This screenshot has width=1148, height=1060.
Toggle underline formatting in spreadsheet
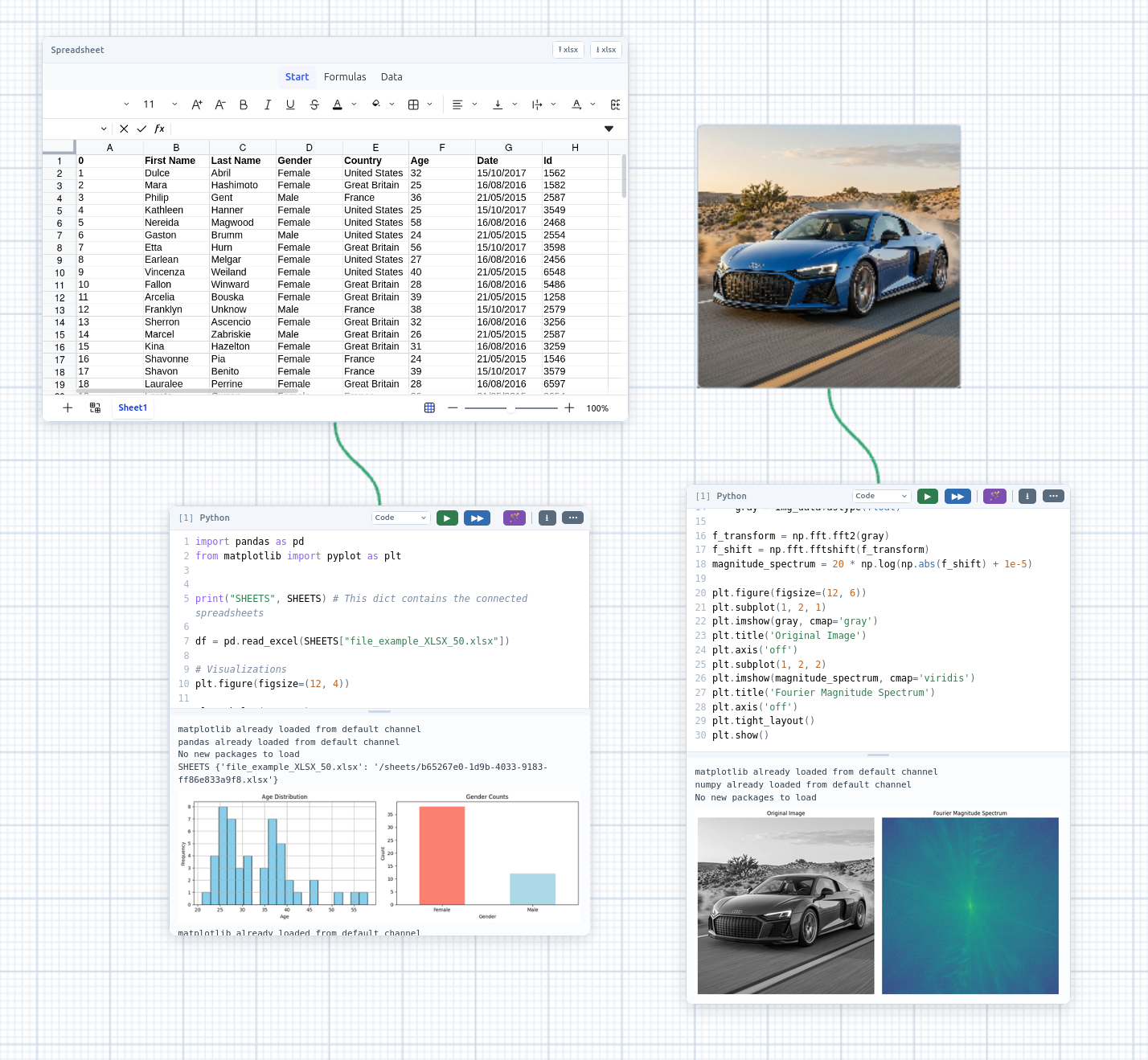tap(290, 104)
